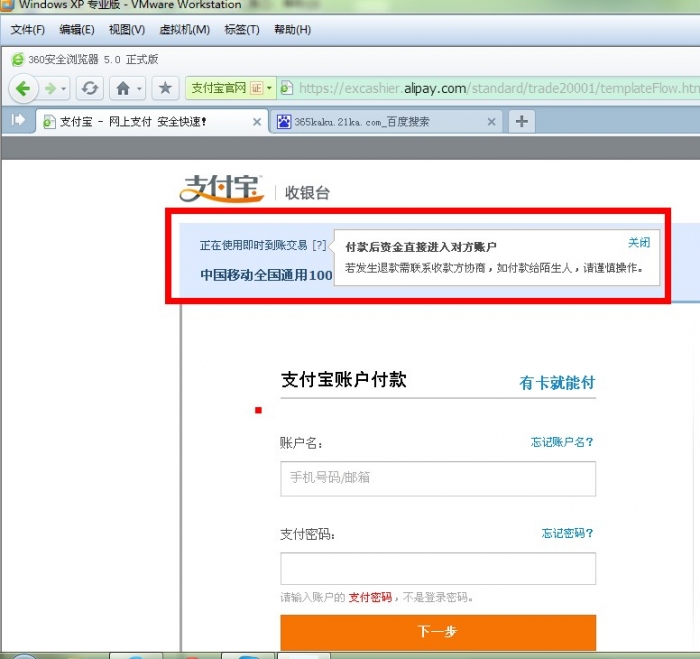Click the 忘记账户名? link
Screen dimensions: 700x659
[x=562, y=442]
